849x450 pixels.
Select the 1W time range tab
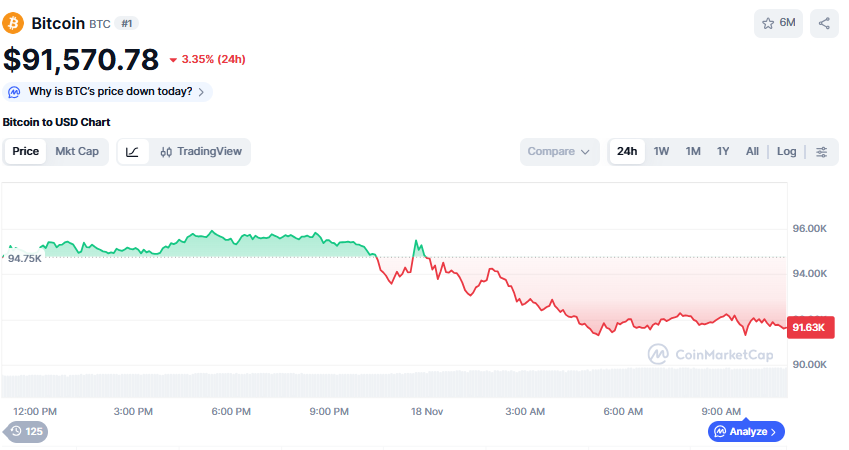pos(661,152)
